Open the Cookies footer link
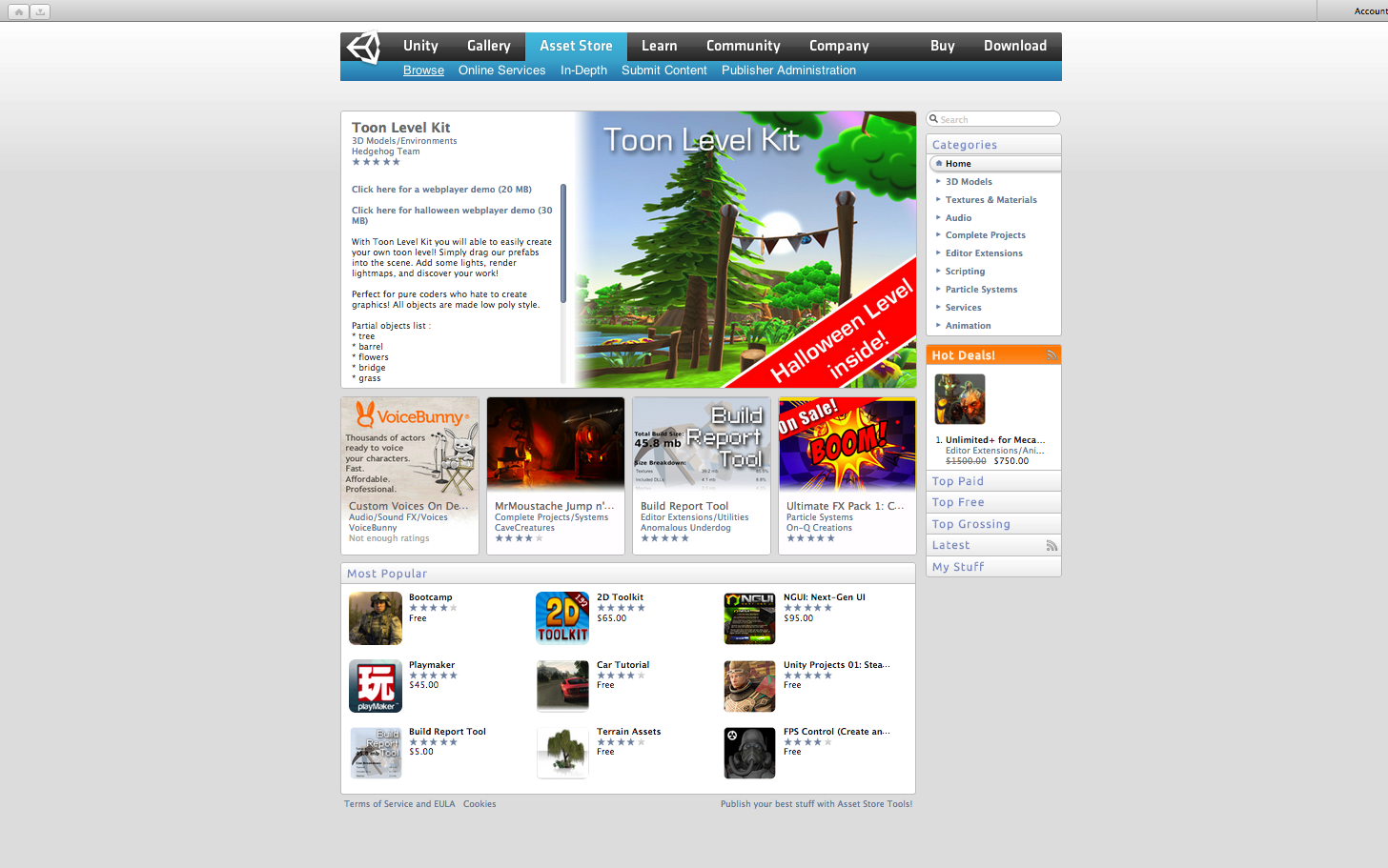Screen dimensions: 1388x868 (480, 804)
